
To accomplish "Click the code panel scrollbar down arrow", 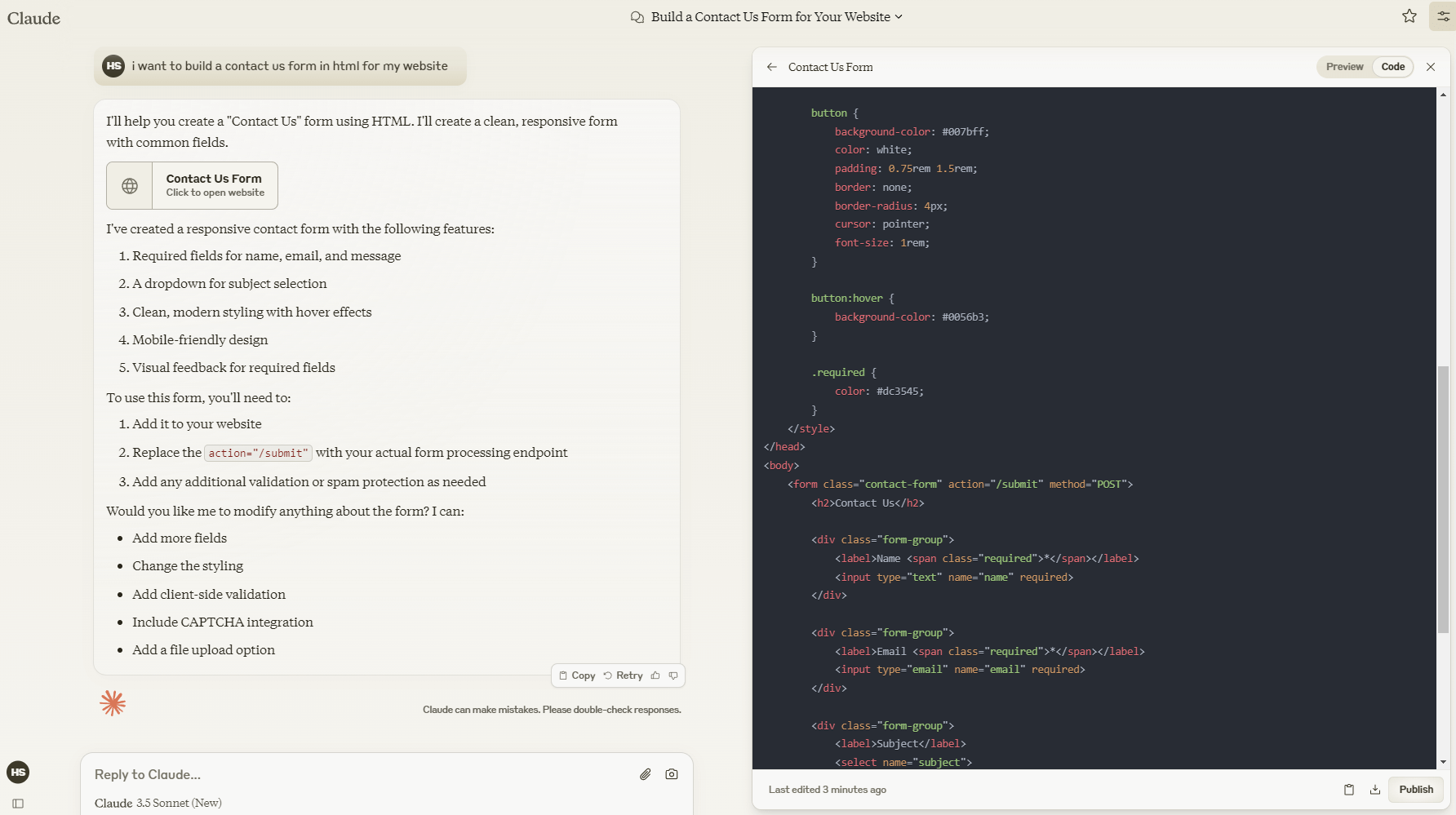I will 1443,762.
